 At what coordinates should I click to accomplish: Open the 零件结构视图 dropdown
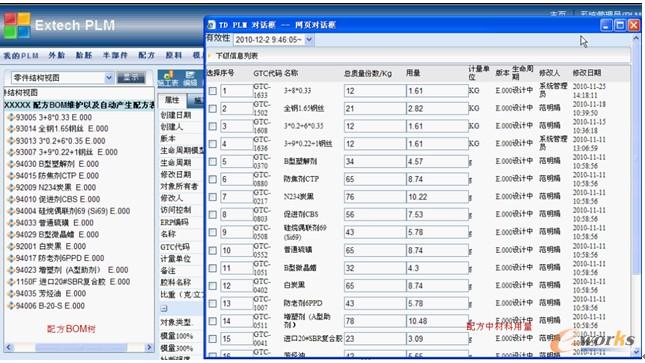pyautogui.click(x=109, y=77)
